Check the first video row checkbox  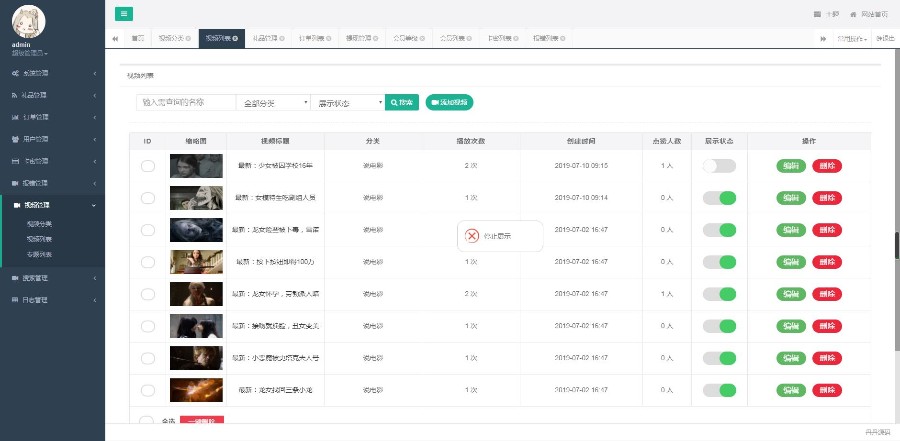coord(148,166)
